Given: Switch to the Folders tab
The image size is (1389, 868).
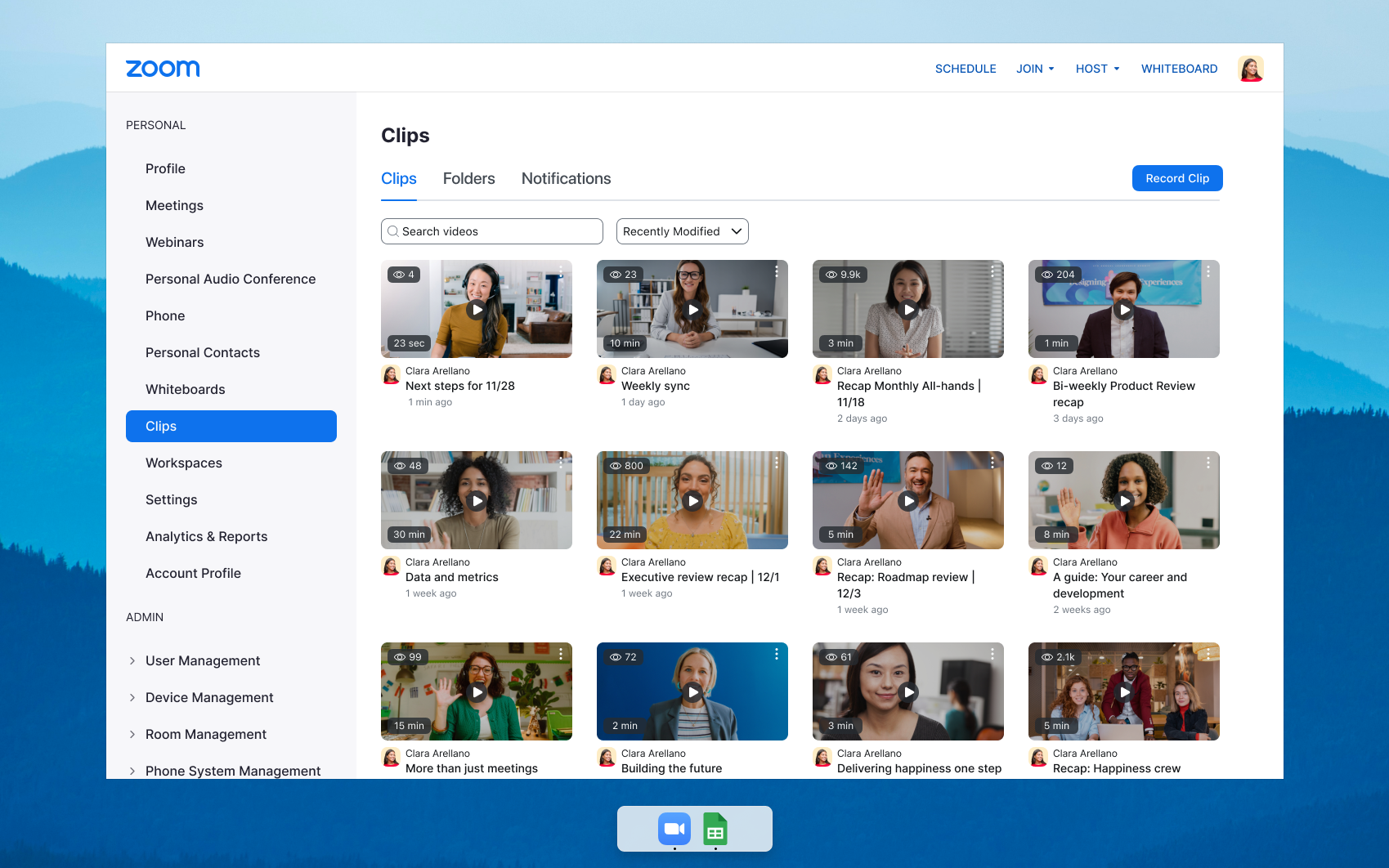Looking at the screenshot, I should (x=468, y=179).
